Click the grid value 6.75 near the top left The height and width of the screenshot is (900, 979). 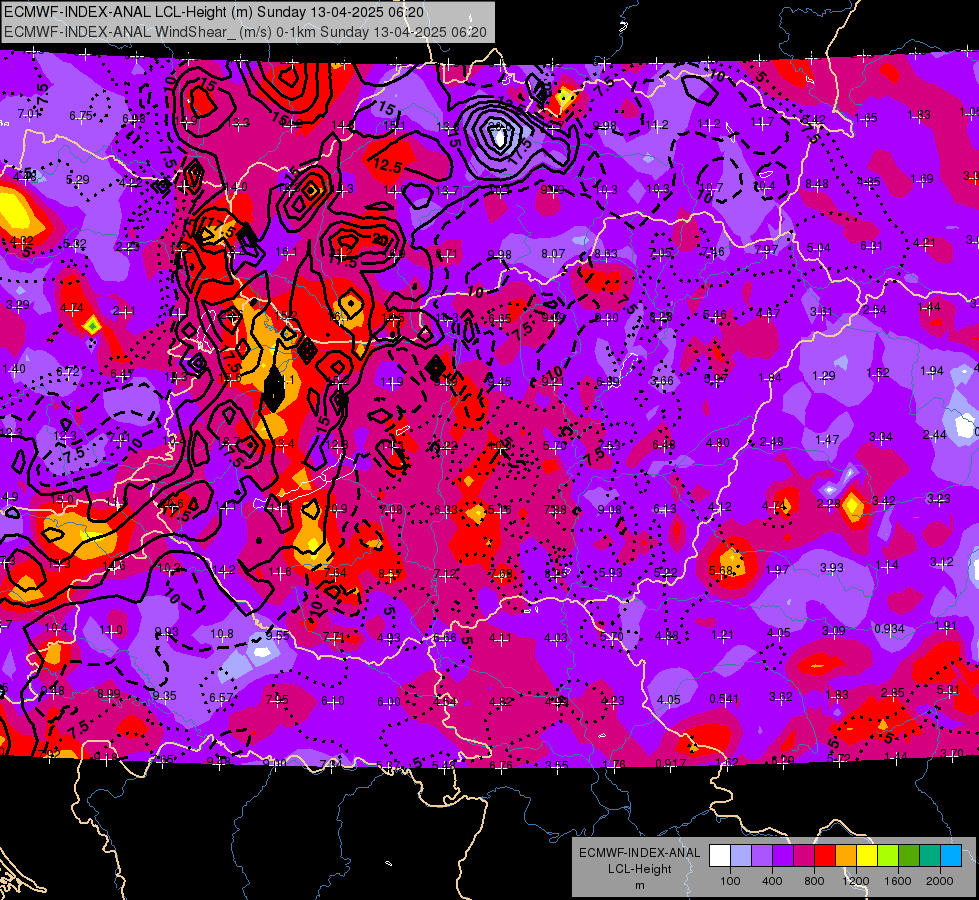coord(81,116)
